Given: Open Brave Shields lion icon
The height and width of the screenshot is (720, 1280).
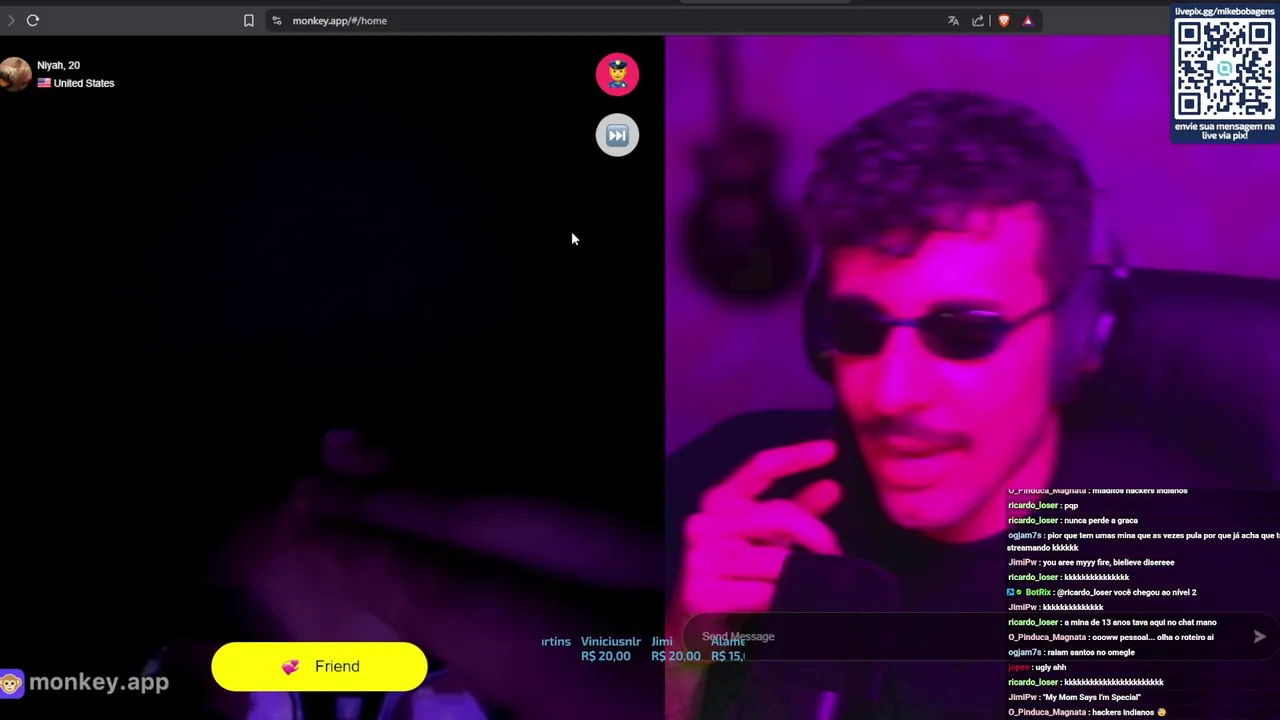Looking at the screenshot, I should point(1004,20).
